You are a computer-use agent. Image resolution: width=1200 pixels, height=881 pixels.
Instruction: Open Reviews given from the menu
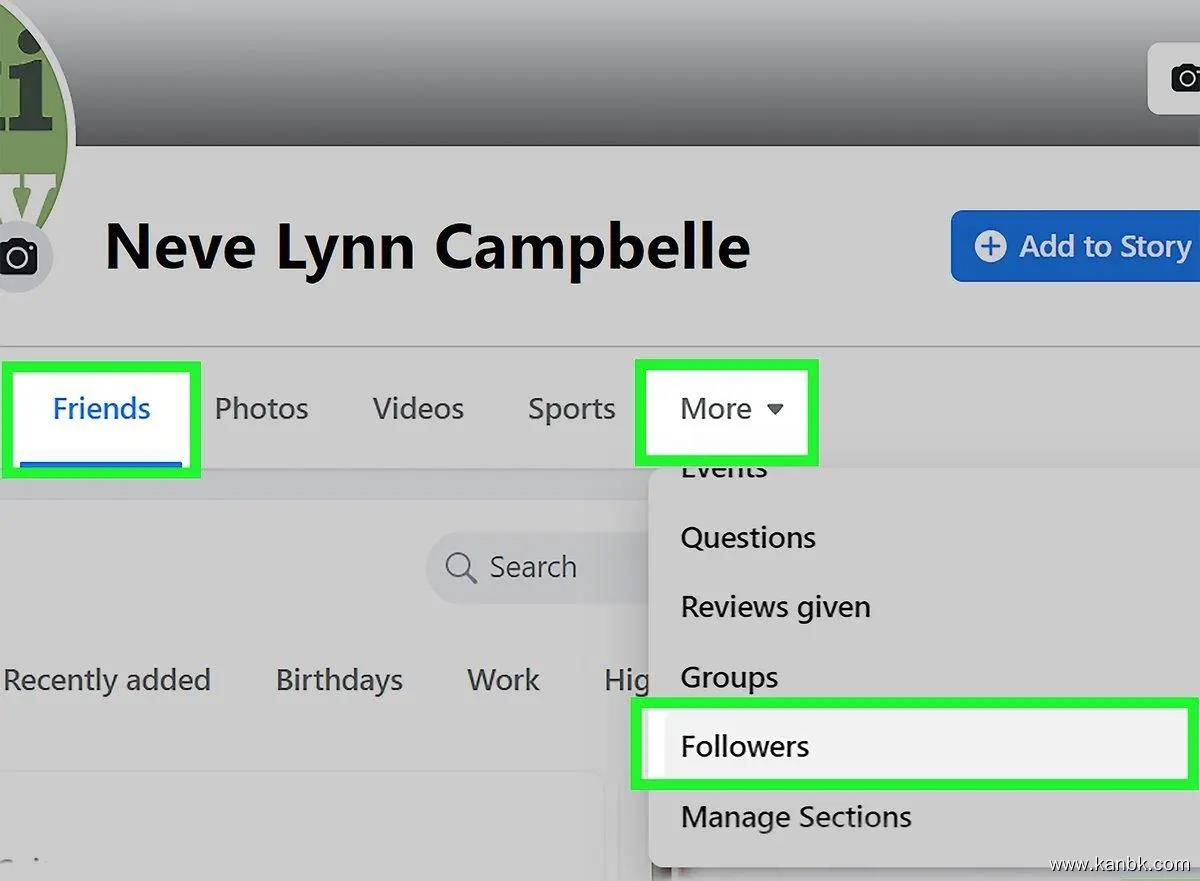[775, 607]
